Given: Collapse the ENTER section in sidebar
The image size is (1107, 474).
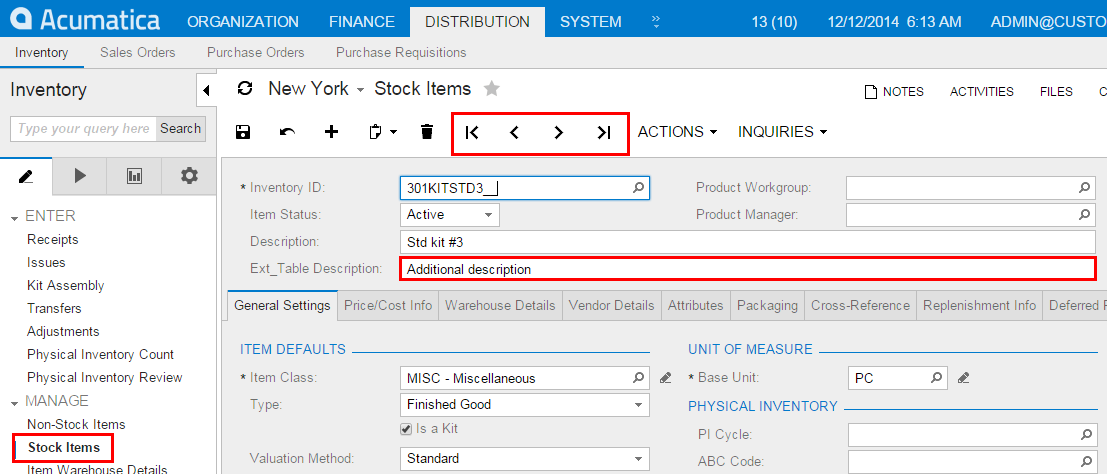Looking at the screenshot, I should pyautogui.click(x=15, y=217).
